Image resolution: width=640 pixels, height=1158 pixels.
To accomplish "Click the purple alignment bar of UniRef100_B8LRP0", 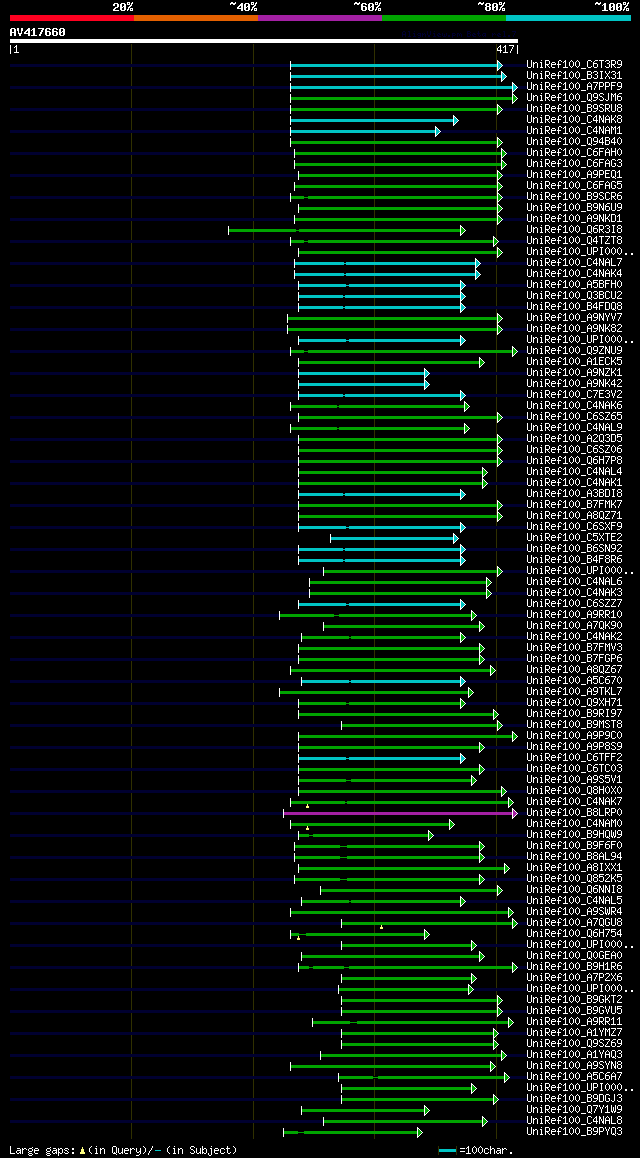I will 400,813.
